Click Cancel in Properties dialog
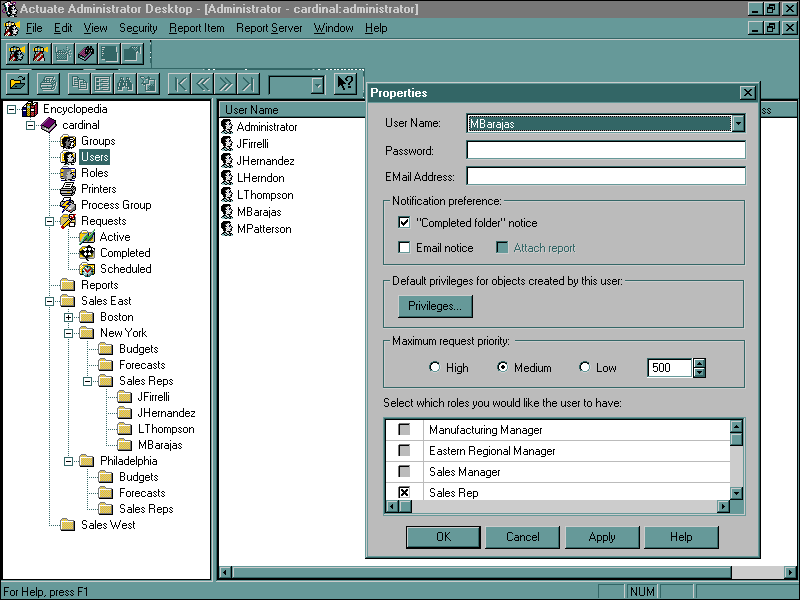This screenshot has width=800, height=600. [522, 537]
